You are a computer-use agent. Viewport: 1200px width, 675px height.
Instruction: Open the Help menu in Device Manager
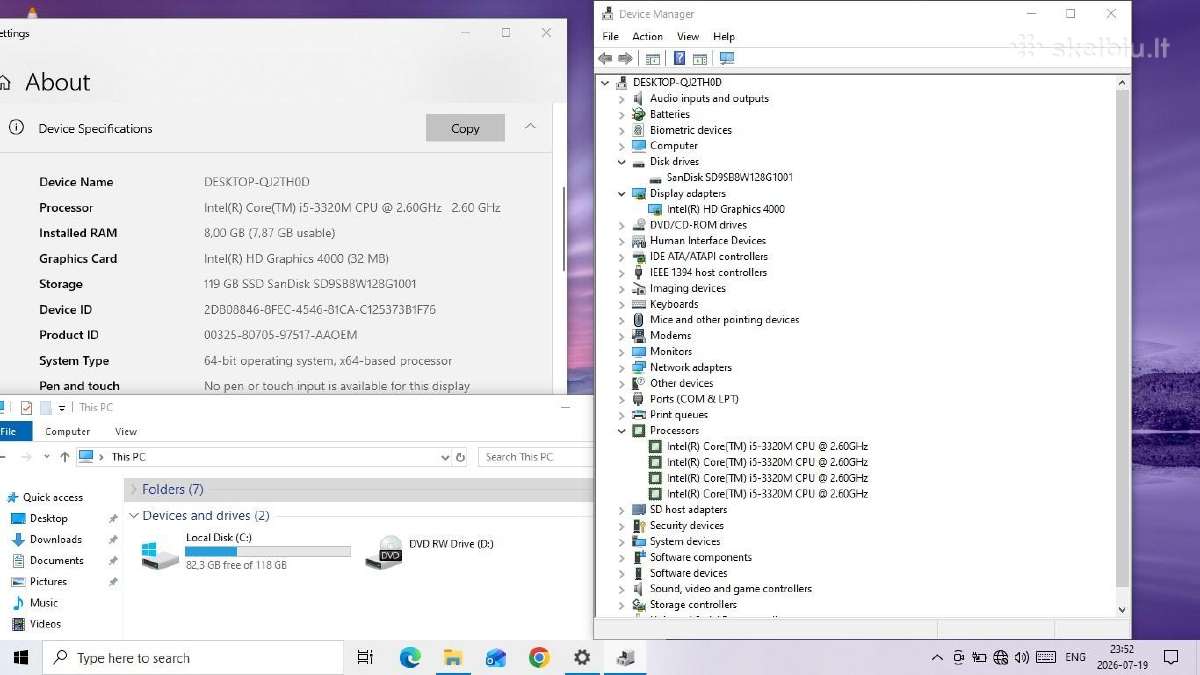click(x=724, y=36)
